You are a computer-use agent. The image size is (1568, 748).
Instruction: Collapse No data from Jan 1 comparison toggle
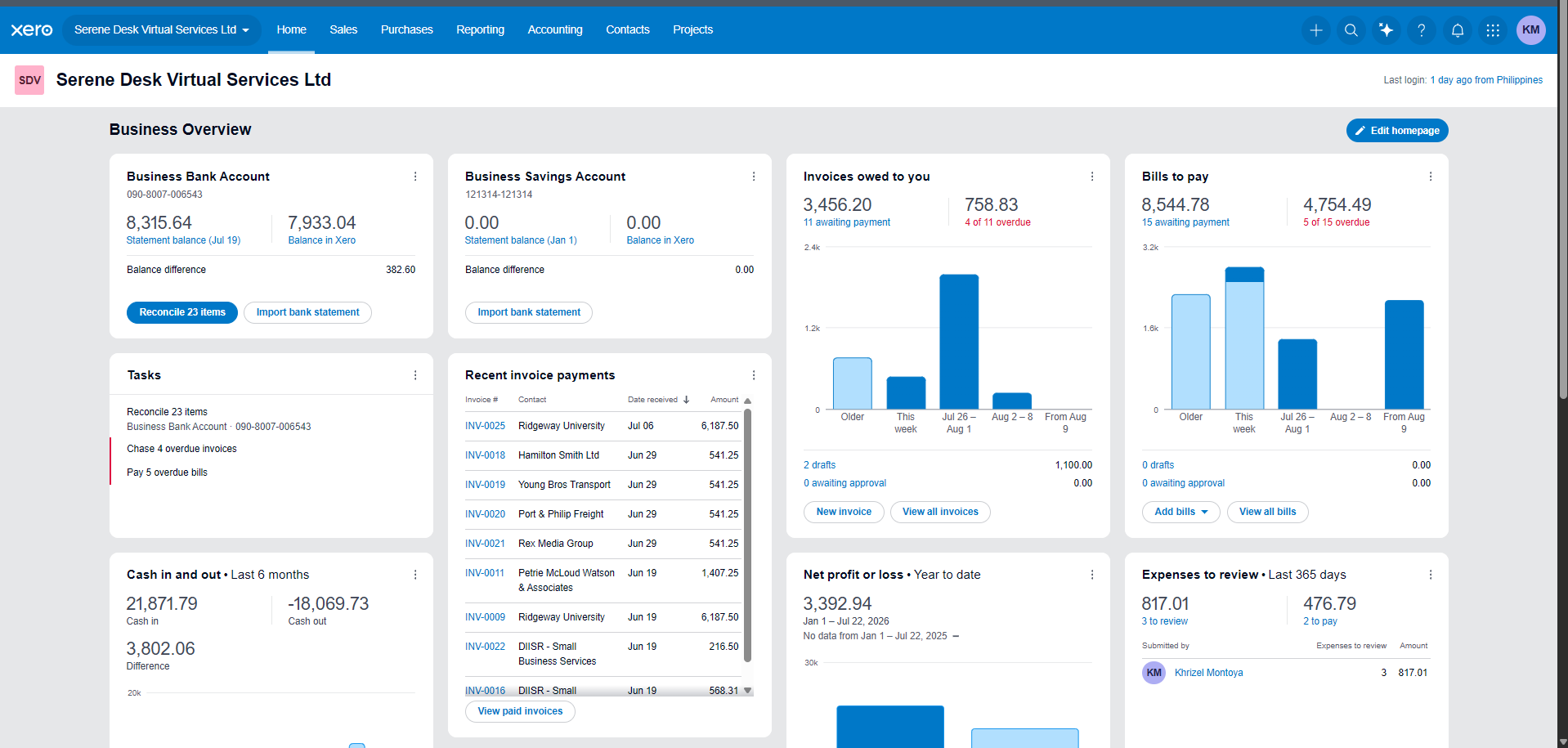tap(956, 636)
